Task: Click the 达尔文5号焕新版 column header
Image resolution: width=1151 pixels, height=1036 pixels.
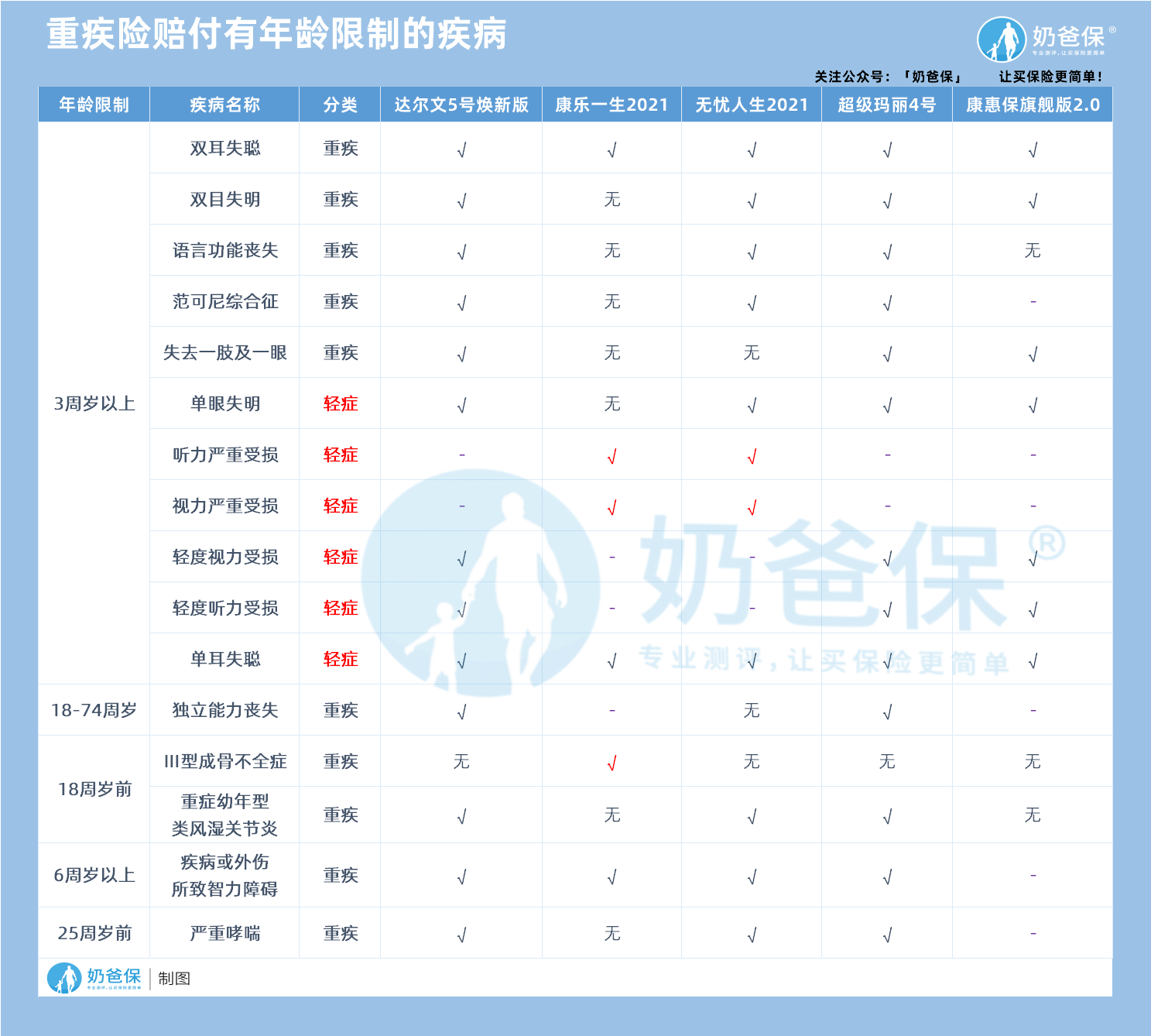Action: (461, 105)
